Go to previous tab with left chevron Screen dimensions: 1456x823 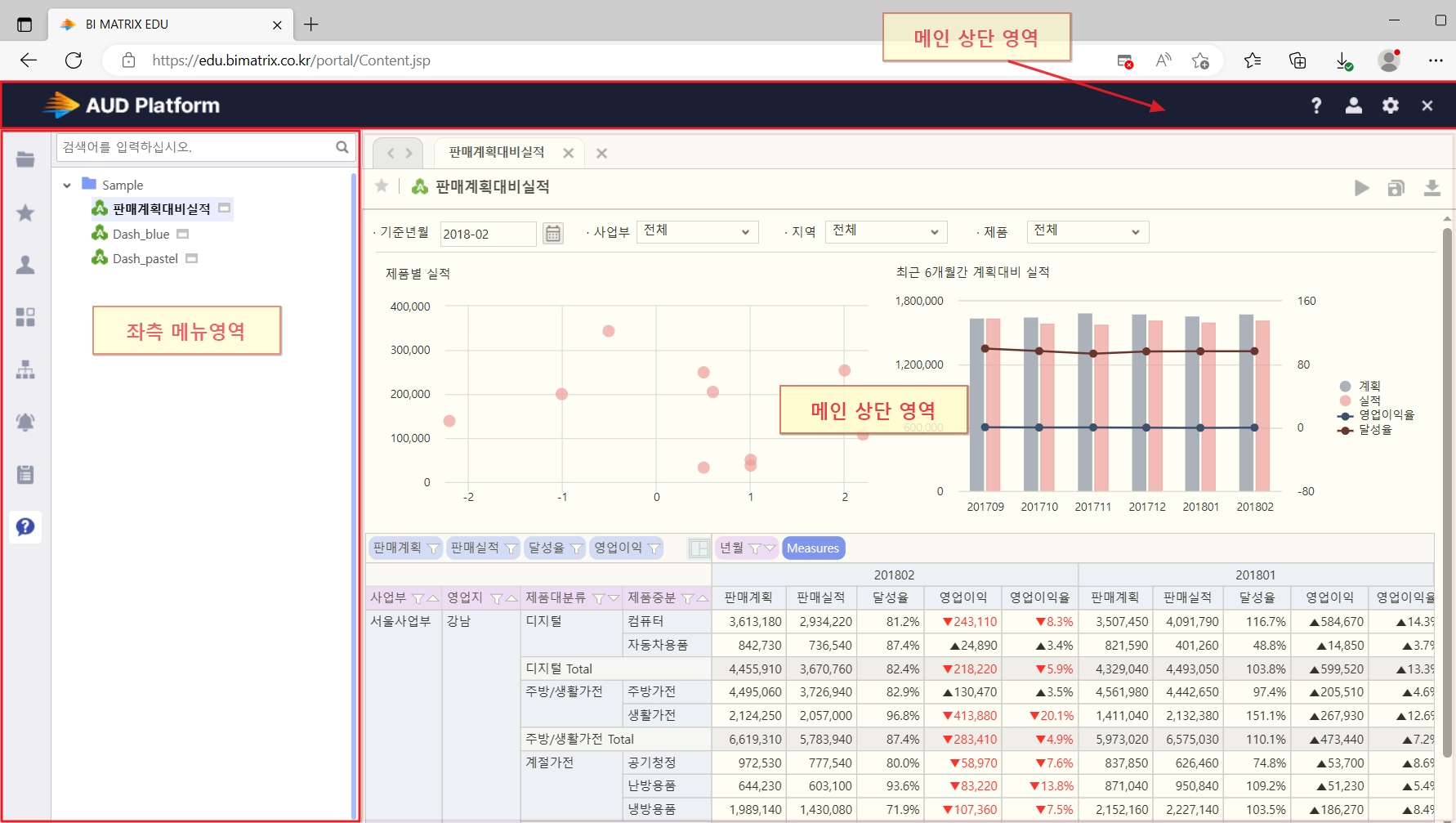pos(391,153)
